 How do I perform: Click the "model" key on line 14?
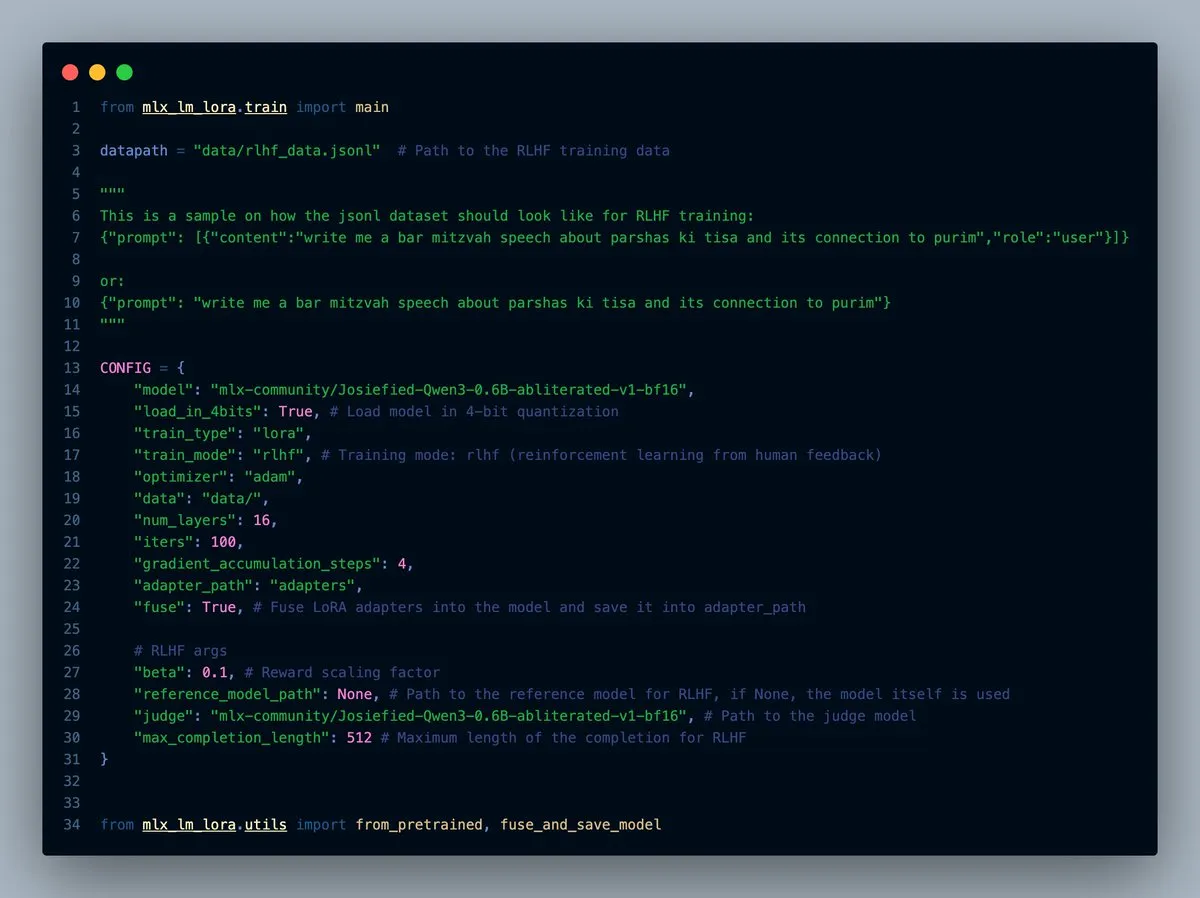tap(164, 390)
